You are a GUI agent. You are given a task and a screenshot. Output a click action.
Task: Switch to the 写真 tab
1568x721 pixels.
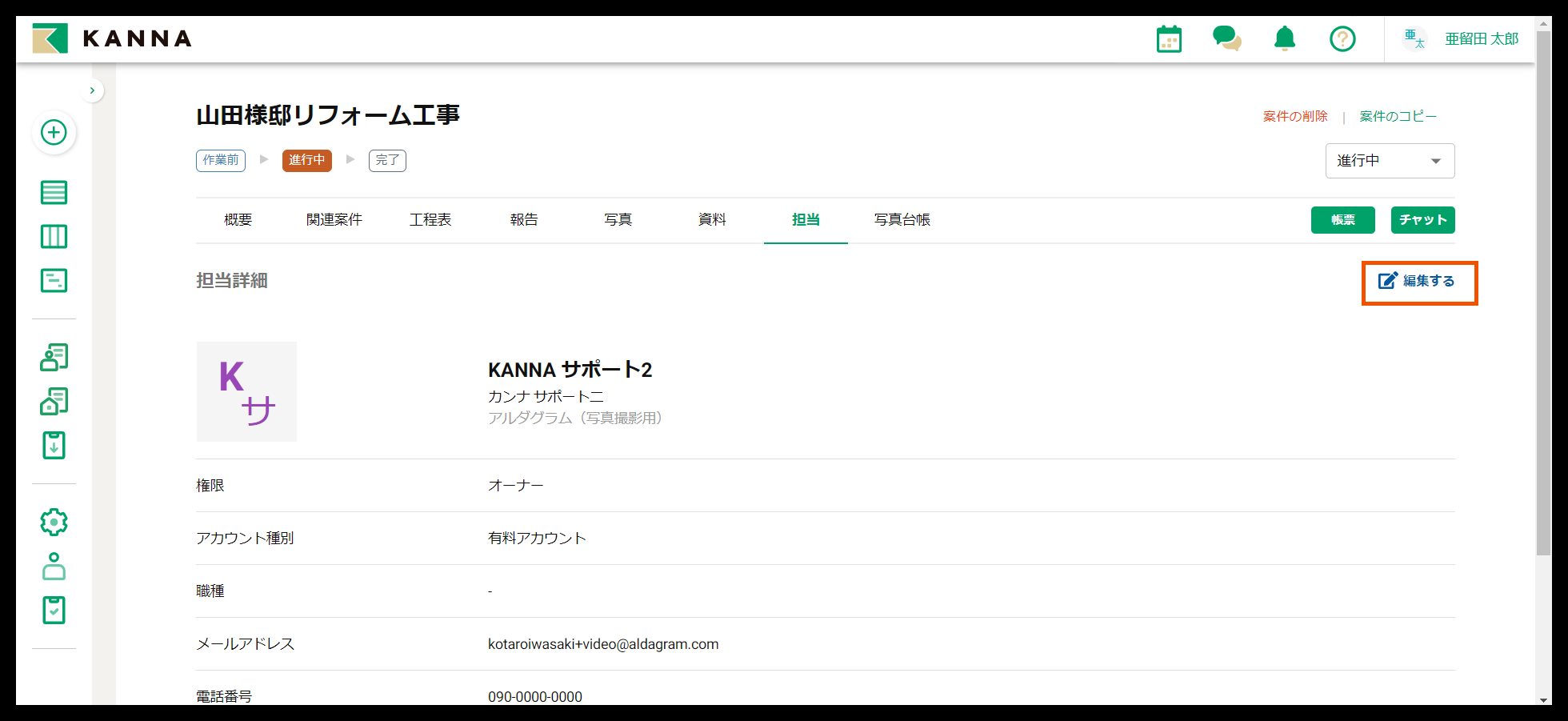pos(617,220)
